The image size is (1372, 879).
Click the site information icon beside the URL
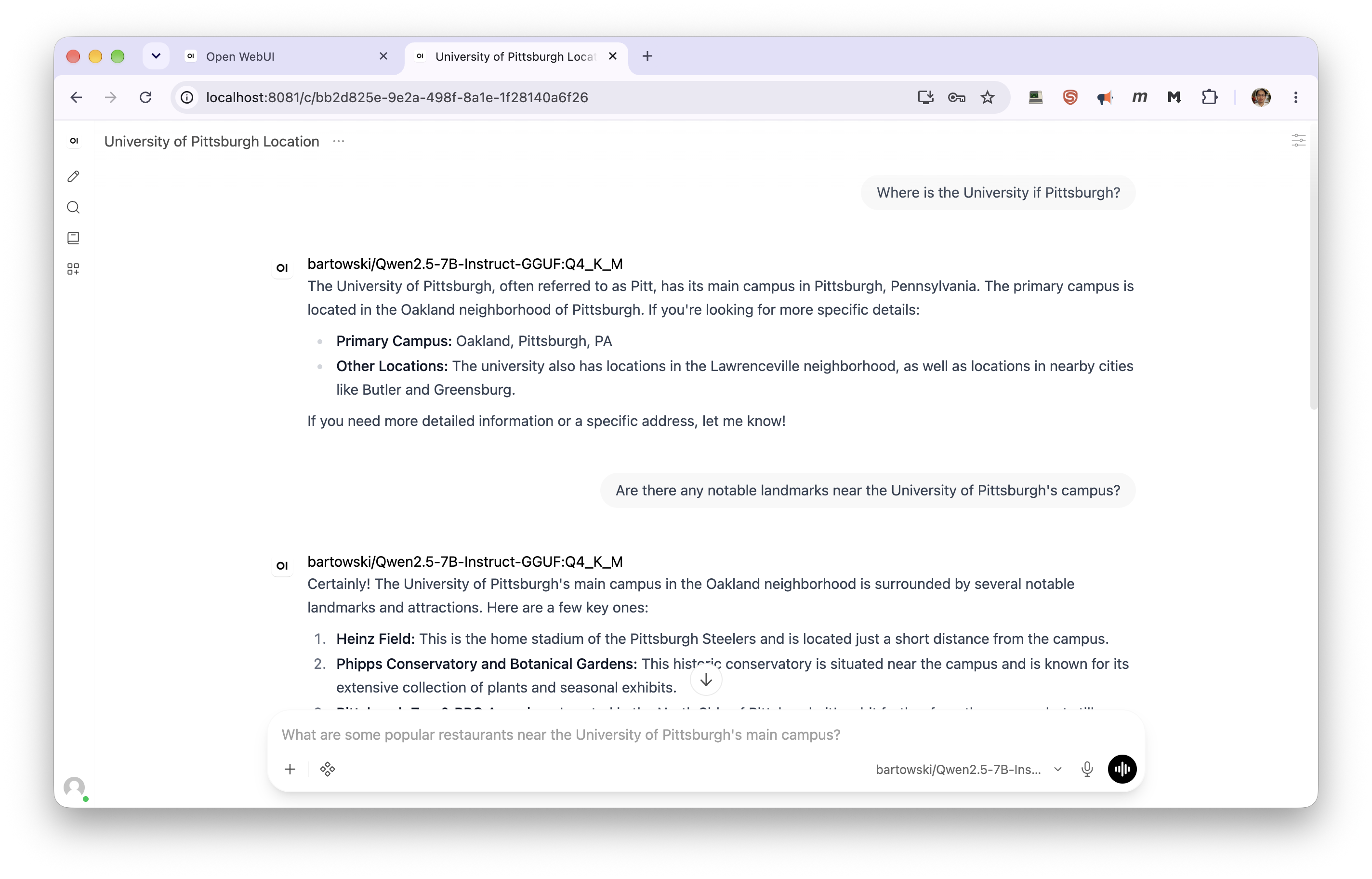(186, 98)
